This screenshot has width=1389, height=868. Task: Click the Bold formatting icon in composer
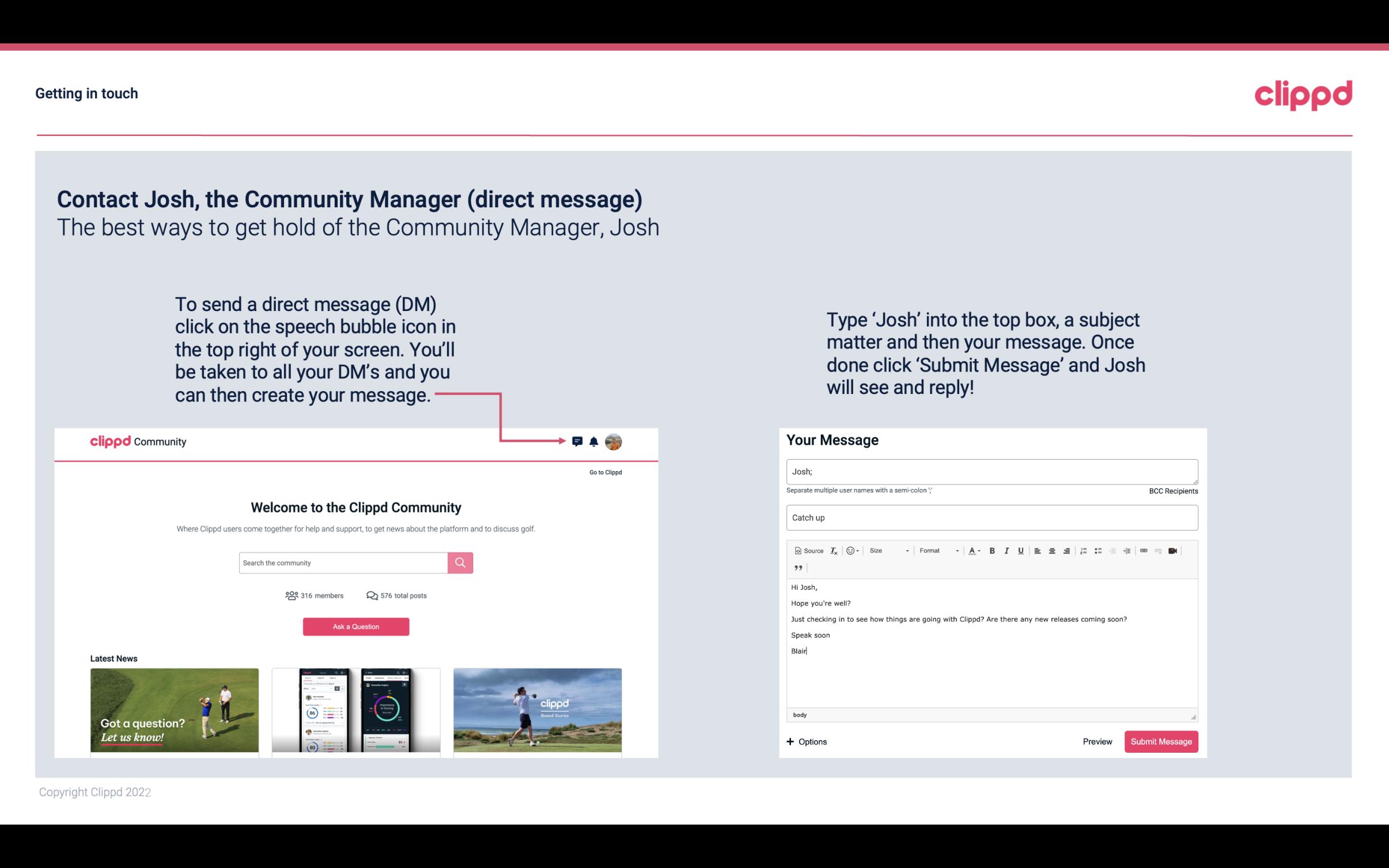click(x=991, y=550)
